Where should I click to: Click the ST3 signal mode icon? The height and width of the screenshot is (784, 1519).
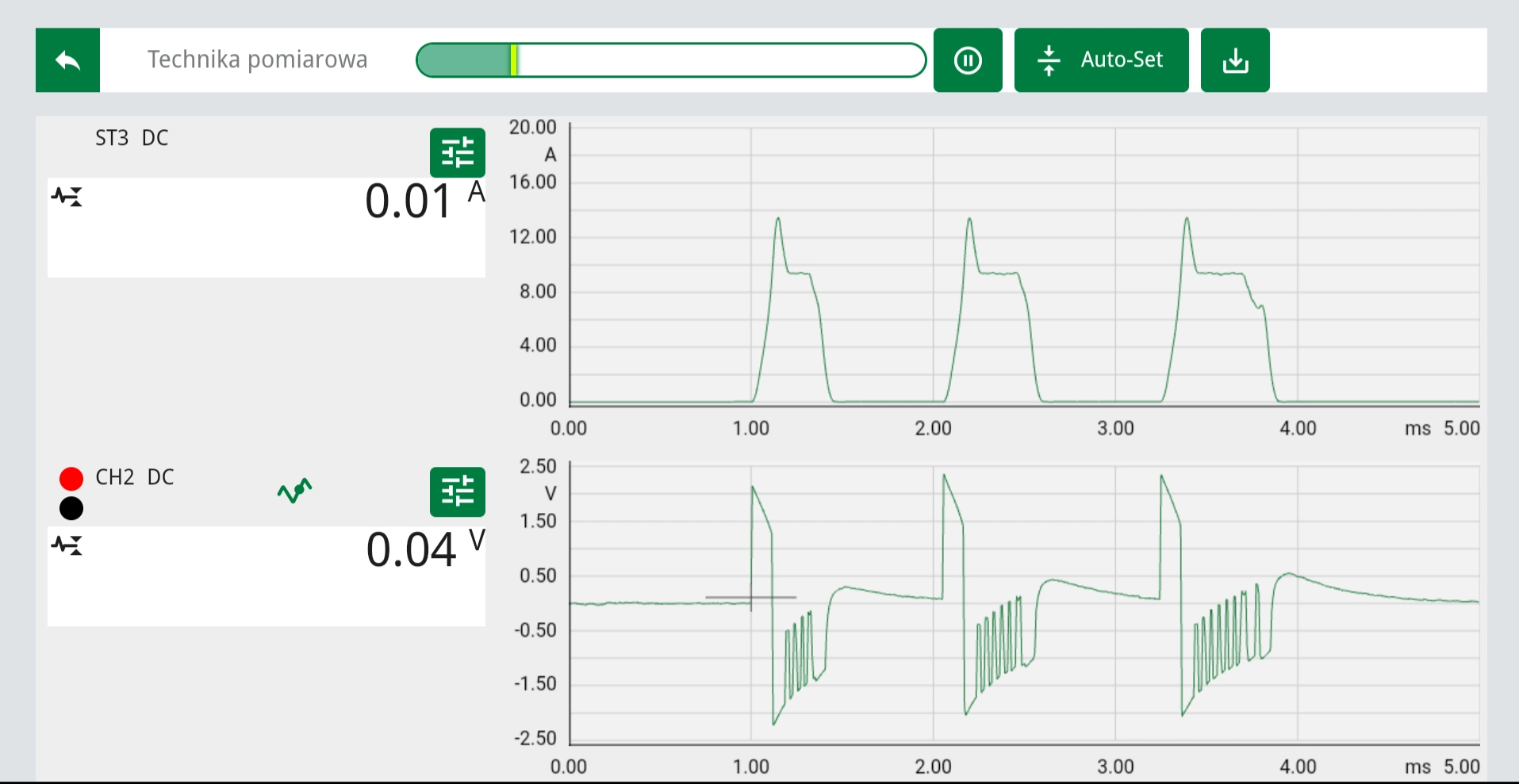pyautogui.click(x=67, y=196)
